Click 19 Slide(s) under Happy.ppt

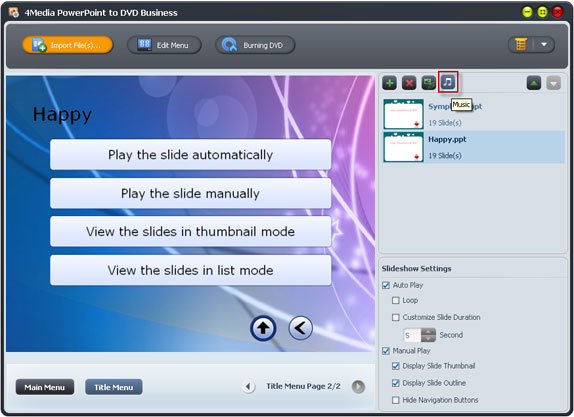(445, 156)
